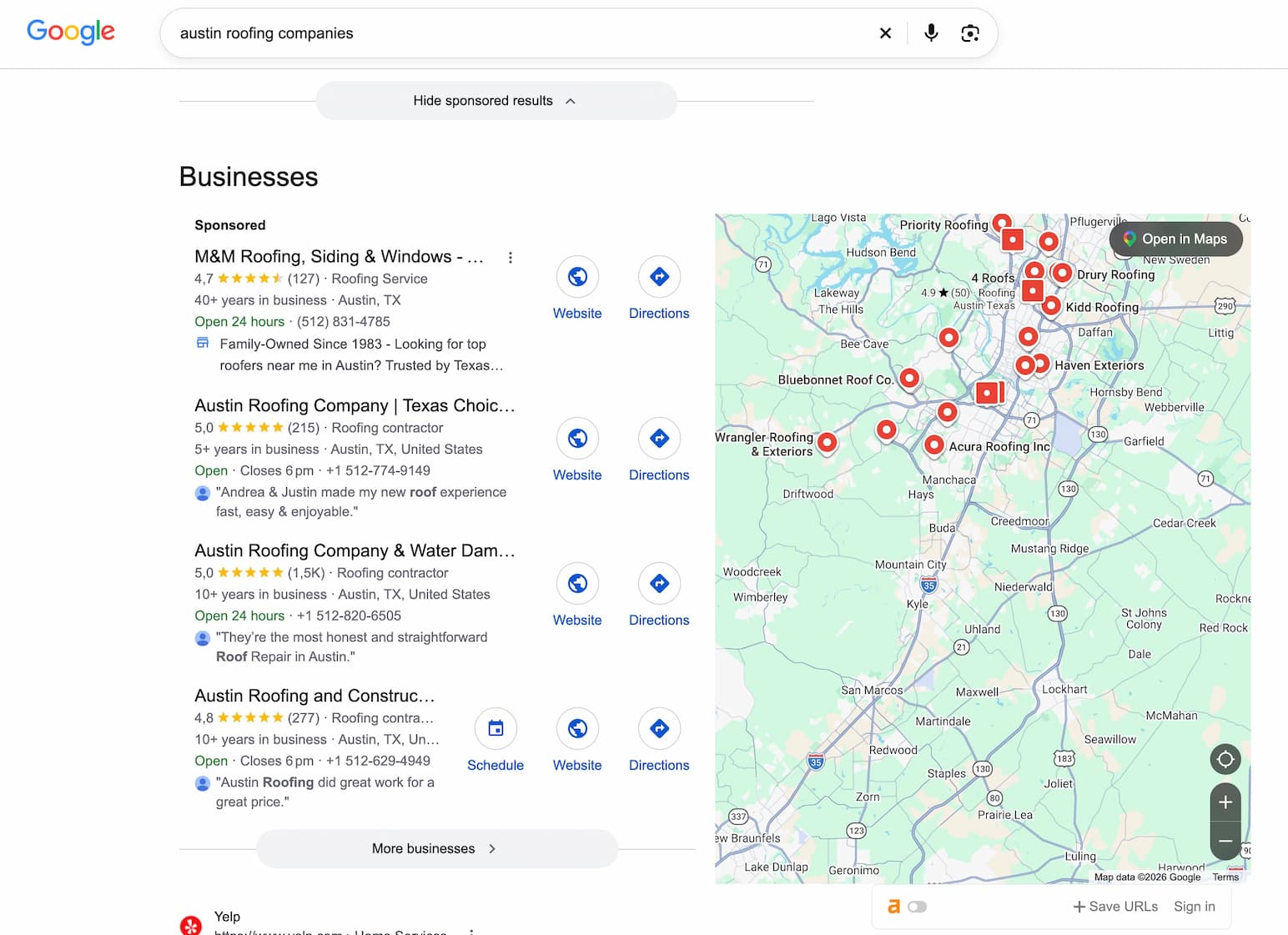This screenshot has height=935, width=1288.
Task: Collapse sponsored results with Hide sponsored results
Action: tap(496, 101)
